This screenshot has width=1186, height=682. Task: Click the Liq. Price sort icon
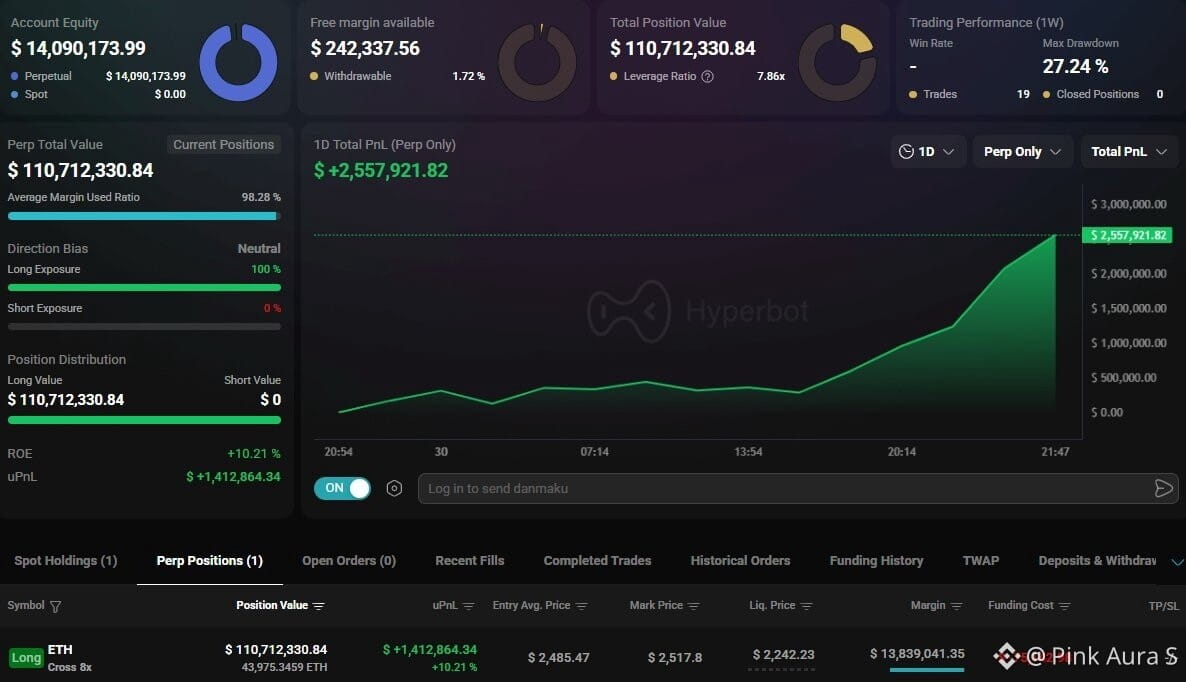(806, 606)
